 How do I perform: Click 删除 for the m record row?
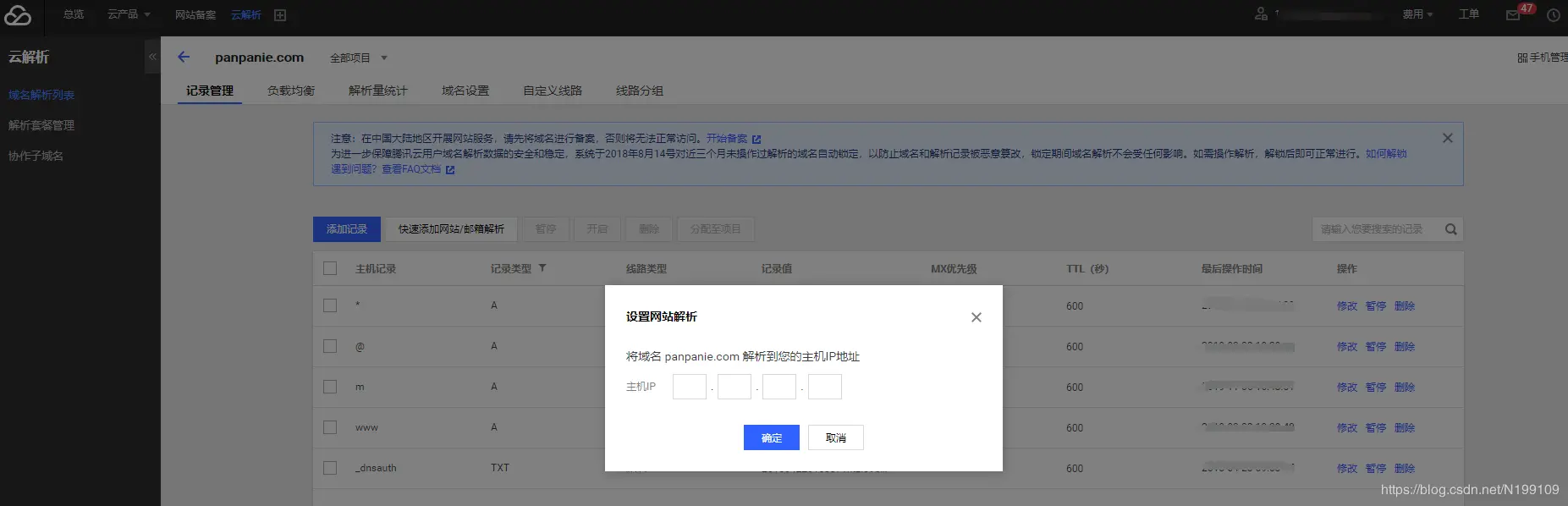coord(1405,388)
